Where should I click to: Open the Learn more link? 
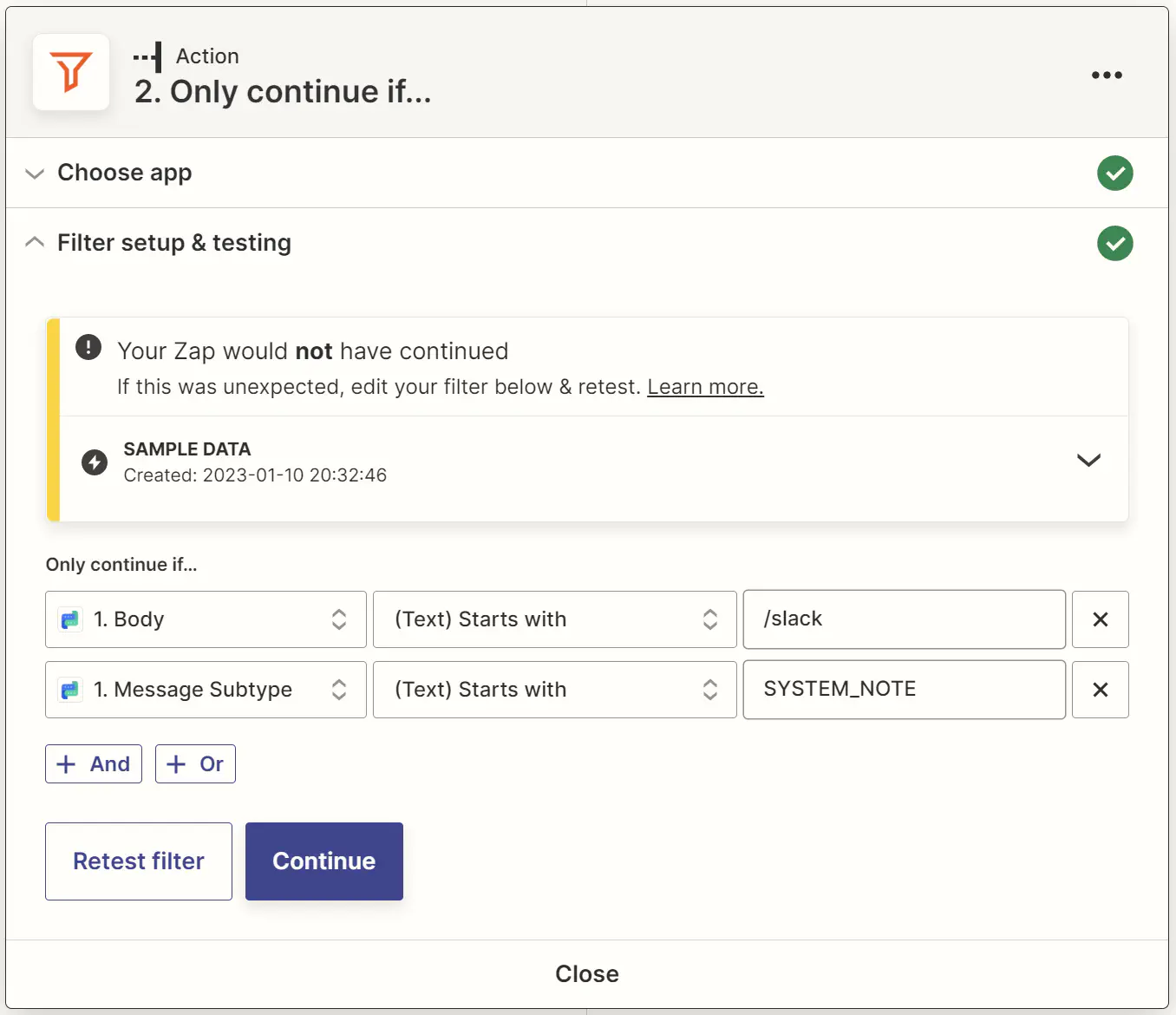tap(704, 387)
